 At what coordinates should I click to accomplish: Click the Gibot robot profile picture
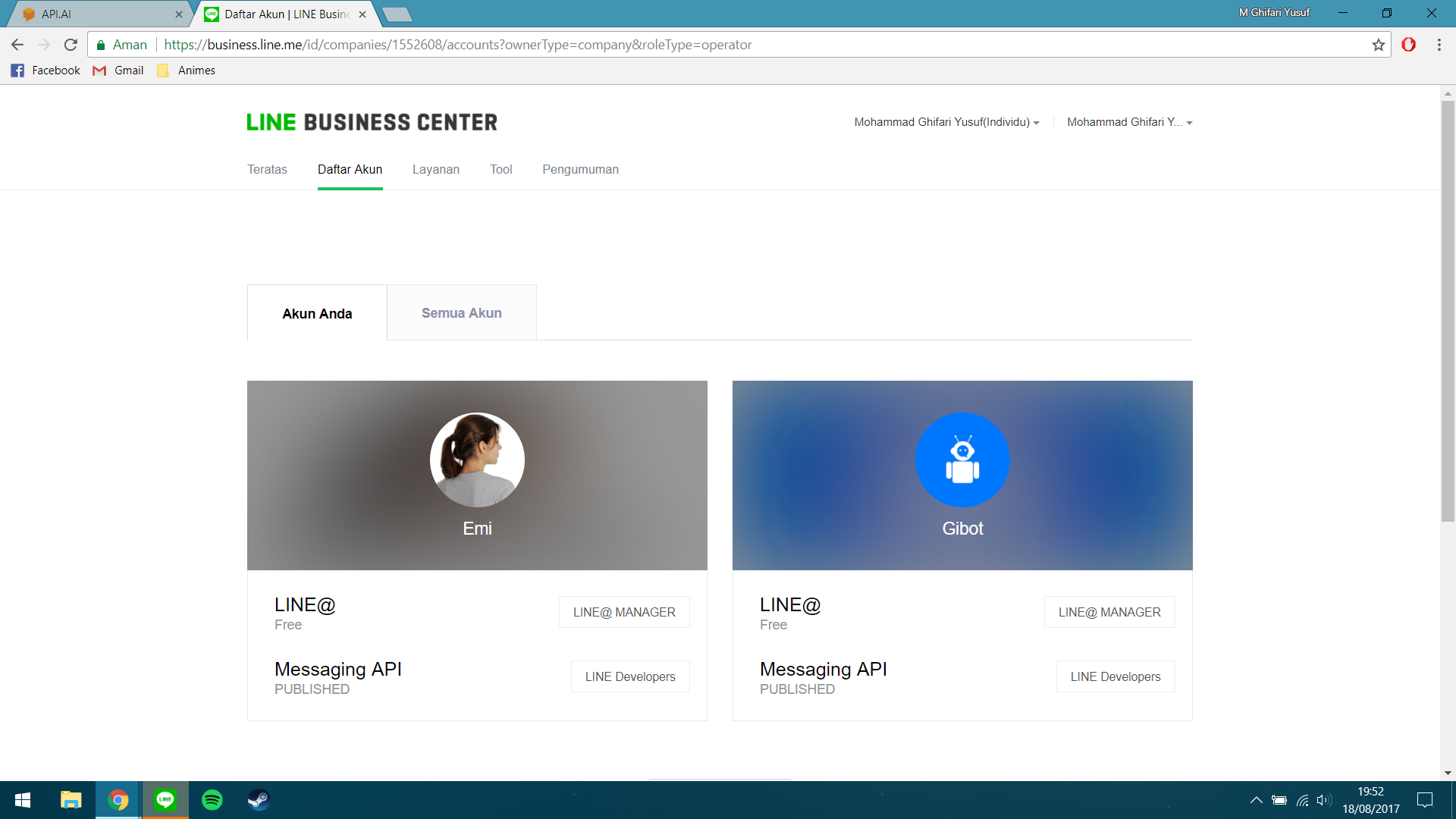962,460
